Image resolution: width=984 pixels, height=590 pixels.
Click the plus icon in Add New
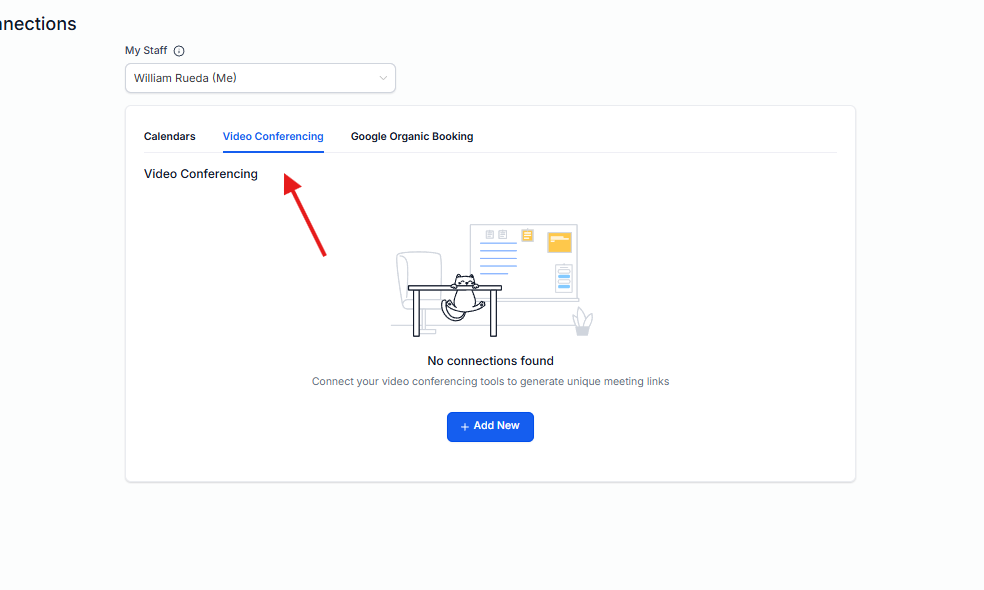464,427
